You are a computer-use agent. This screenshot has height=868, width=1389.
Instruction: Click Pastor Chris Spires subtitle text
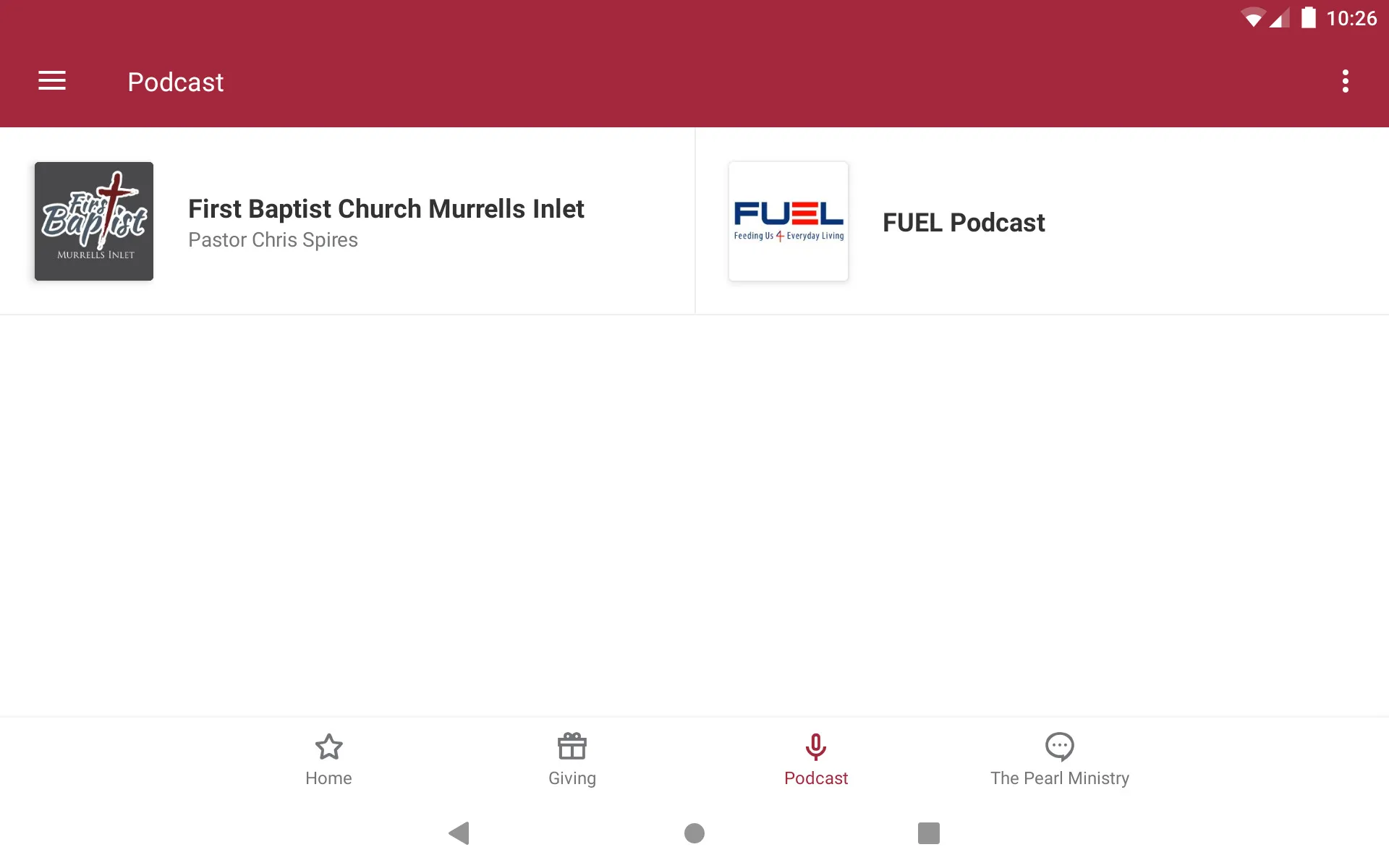click(x=272, y=240)
